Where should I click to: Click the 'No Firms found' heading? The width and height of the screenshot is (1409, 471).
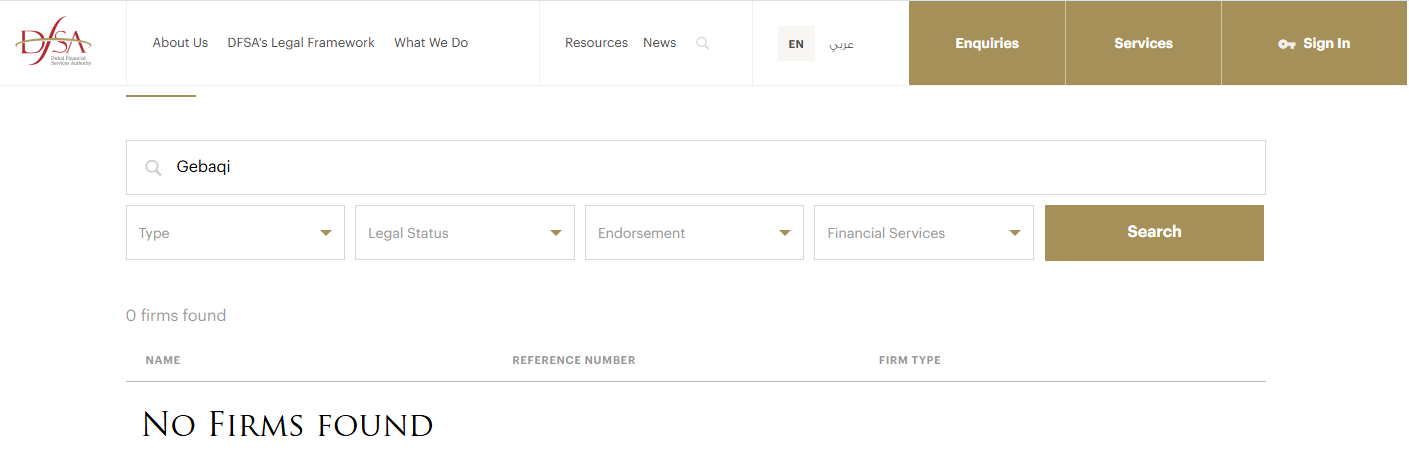point(287,425)
